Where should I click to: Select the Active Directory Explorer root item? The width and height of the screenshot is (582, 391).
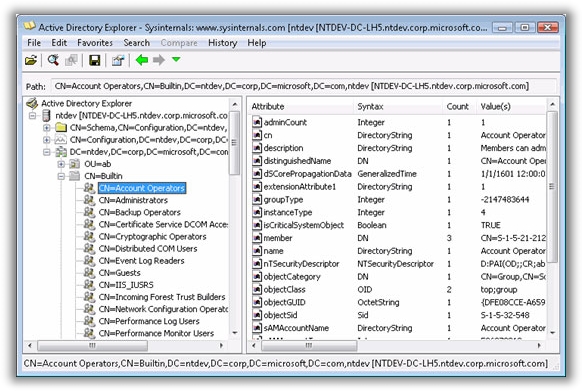pyautogui.click(x=86, y=103)
